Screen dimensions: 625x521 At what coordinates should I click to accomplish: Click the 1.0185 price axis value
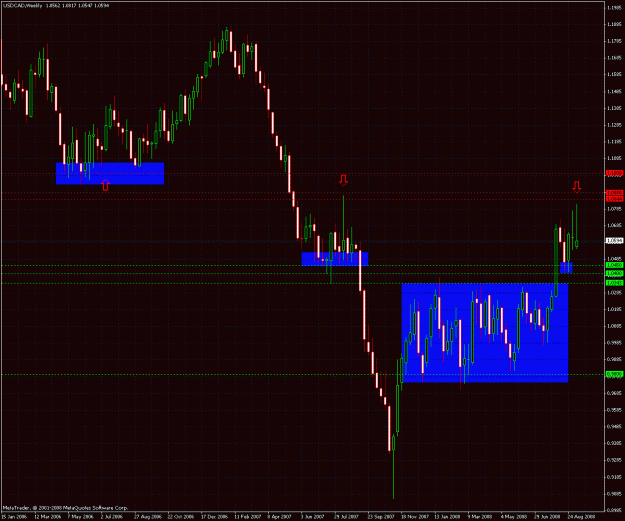click(614, 309)
